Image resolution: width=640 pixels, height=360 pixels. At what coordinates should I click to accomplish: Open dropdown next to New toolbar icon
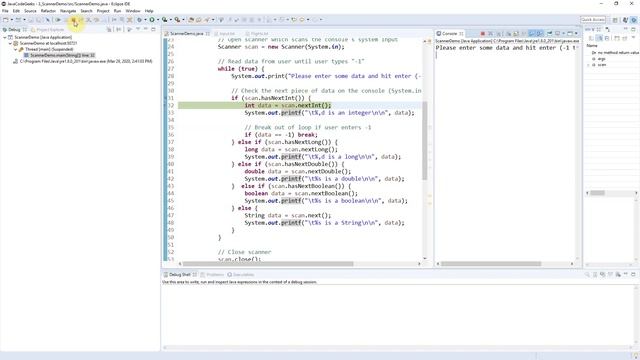pos(11,20)
